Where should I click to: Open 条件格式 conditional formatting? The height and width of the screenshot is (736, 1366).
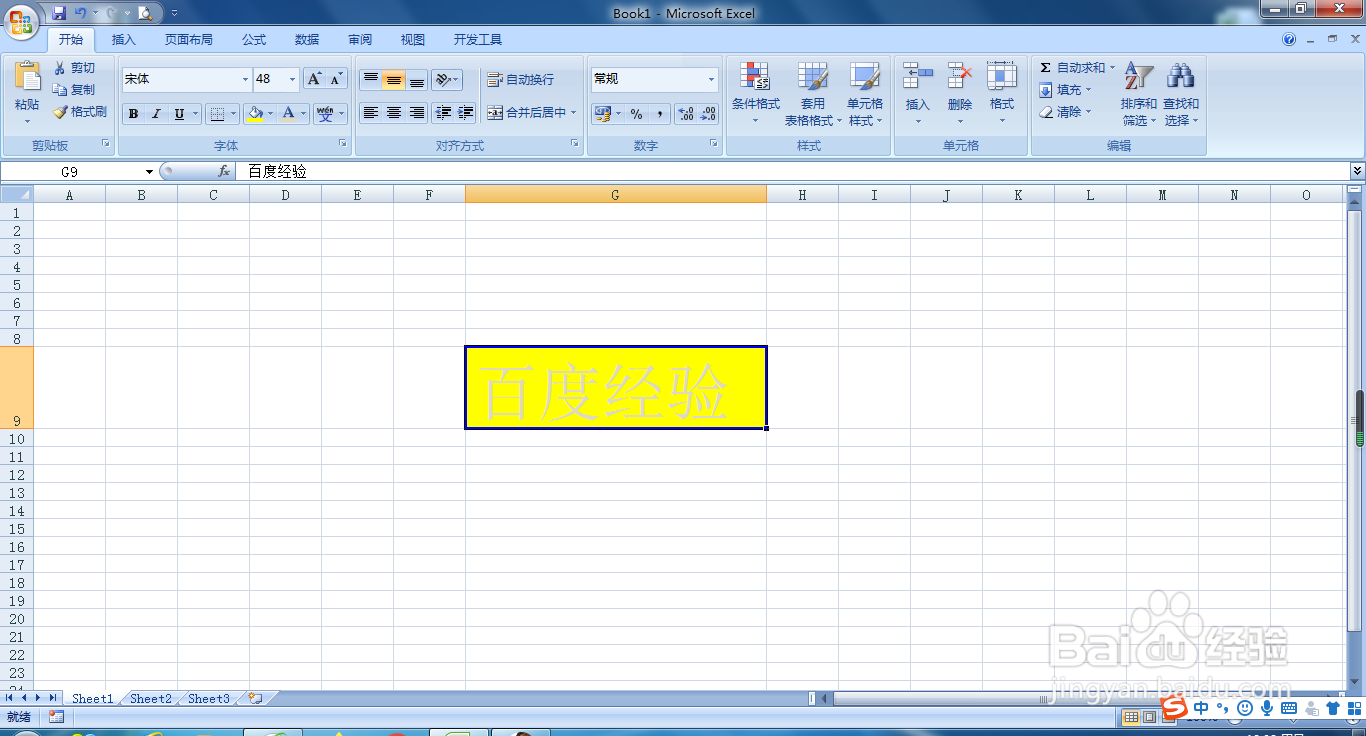(x=755, y=93)
